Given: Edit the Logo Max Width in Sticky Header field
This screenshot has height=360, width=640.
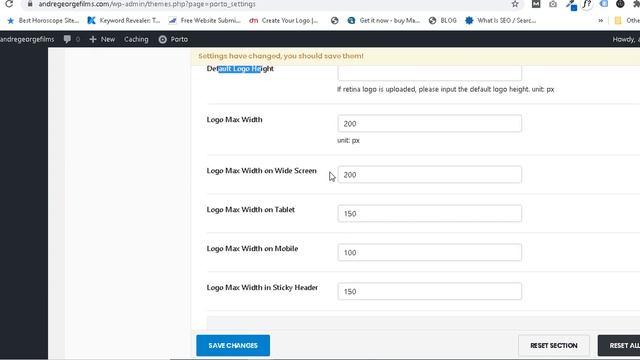Looking at the screenshot, I should pos(429,291).
